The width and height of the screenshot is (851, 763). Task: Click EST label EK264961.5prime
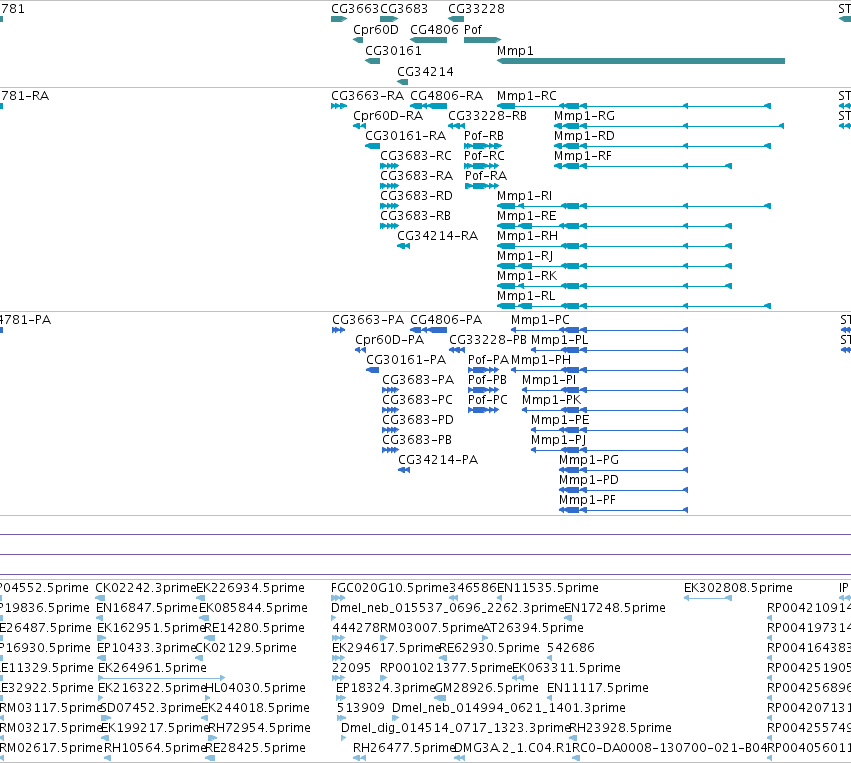pos(153,667)
